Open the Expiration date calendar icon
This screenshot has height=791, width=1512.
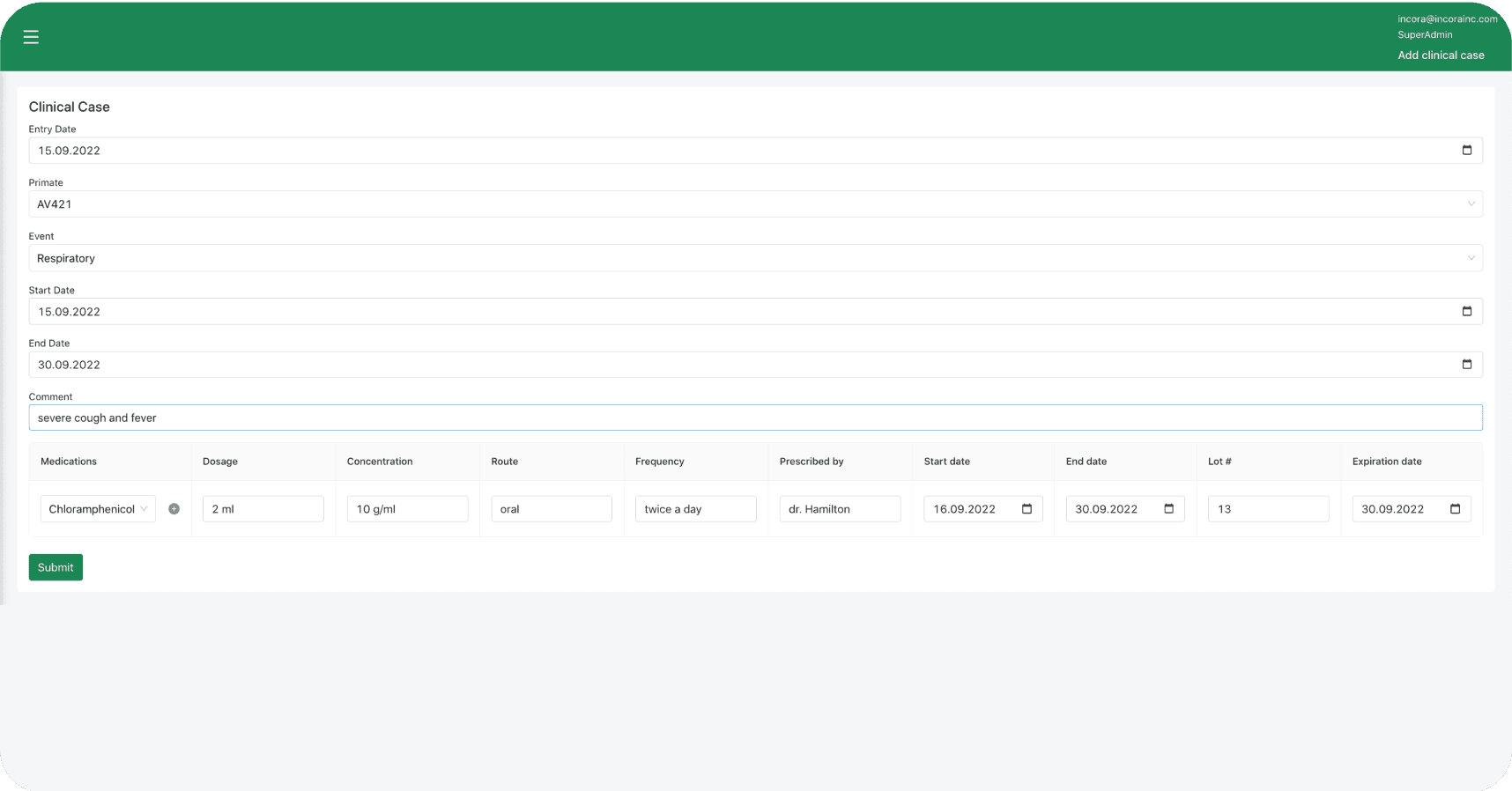[x=1455, y=509]
